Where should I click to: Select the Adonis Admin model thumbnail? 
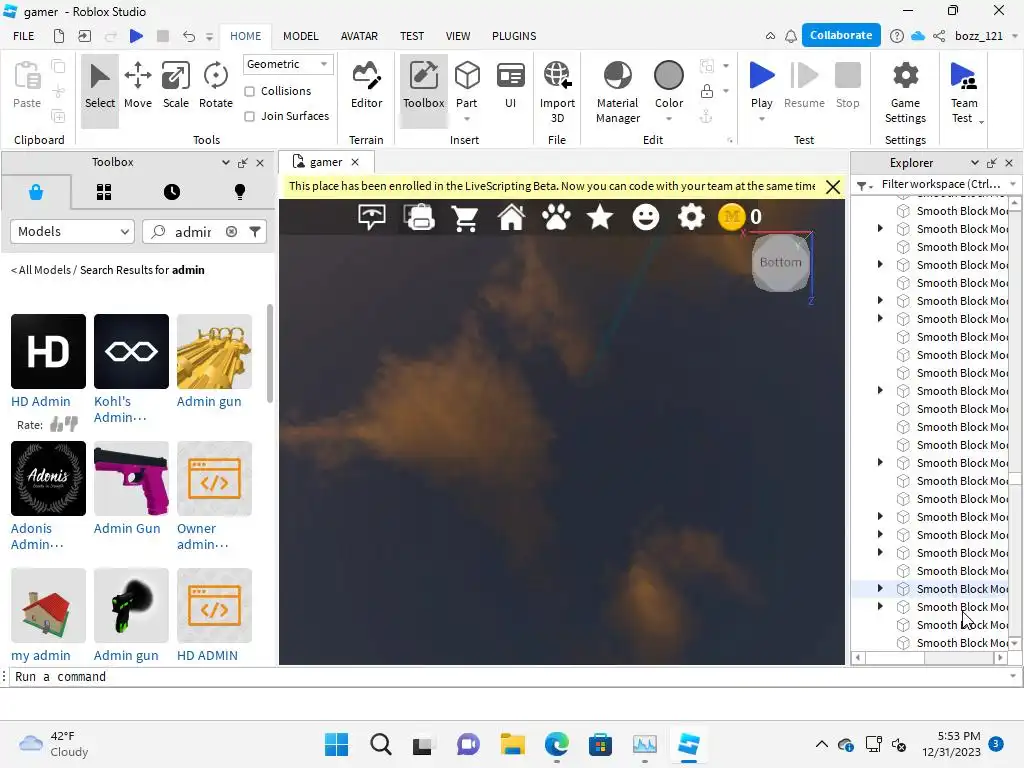(48, 479)
